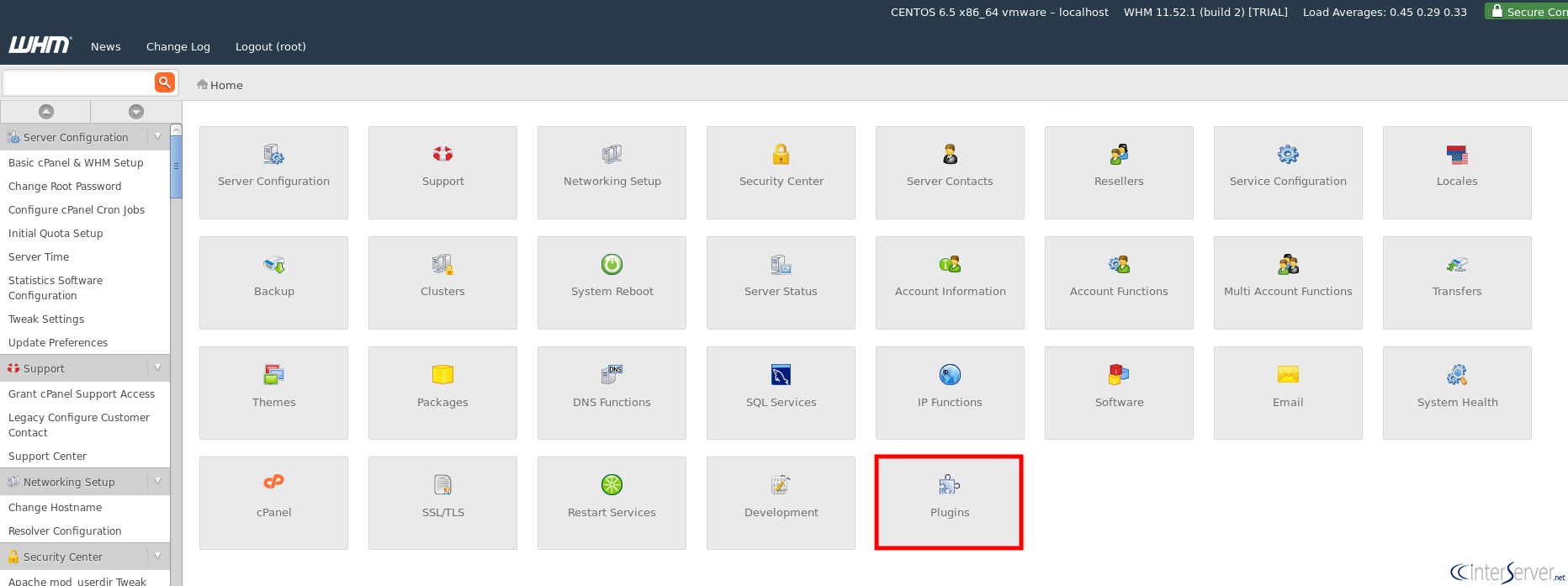
Task: Open the System Health tile
Action: point(1457,393)
